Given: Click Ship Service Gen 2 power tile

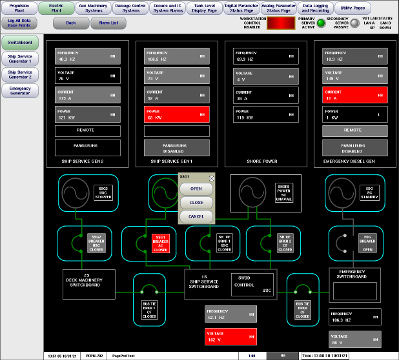Looking at the screenshot, I should [88, 114].
